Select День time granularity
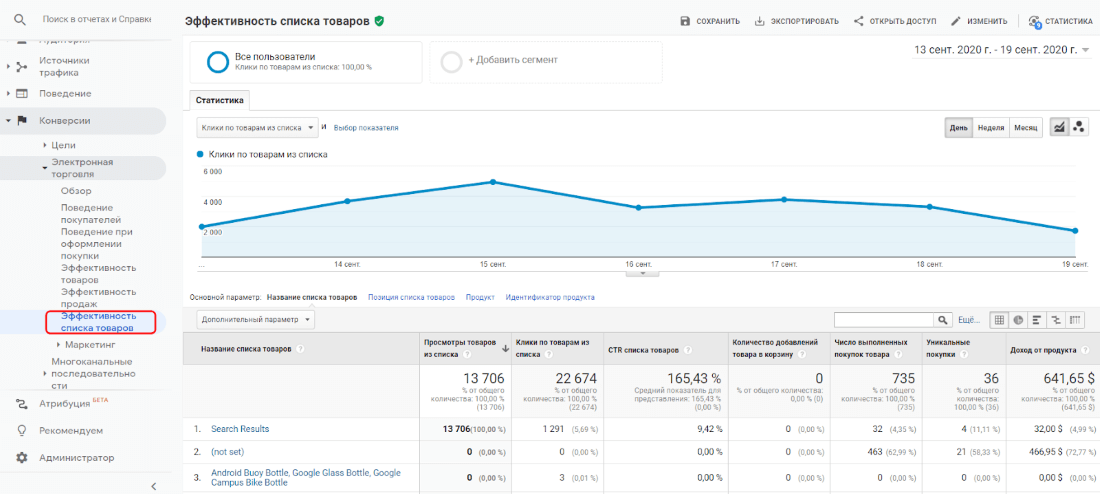 click(958, 128)
